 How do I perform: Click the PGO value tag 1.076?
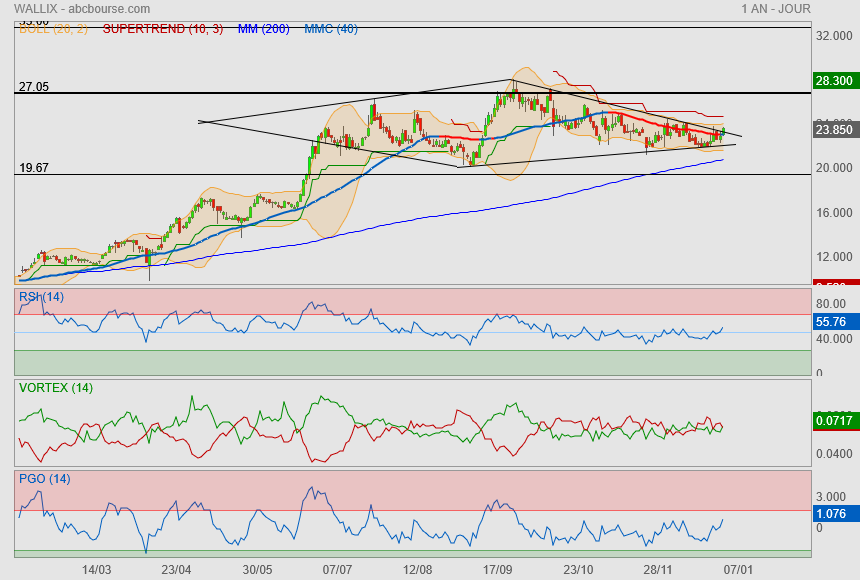832,514
